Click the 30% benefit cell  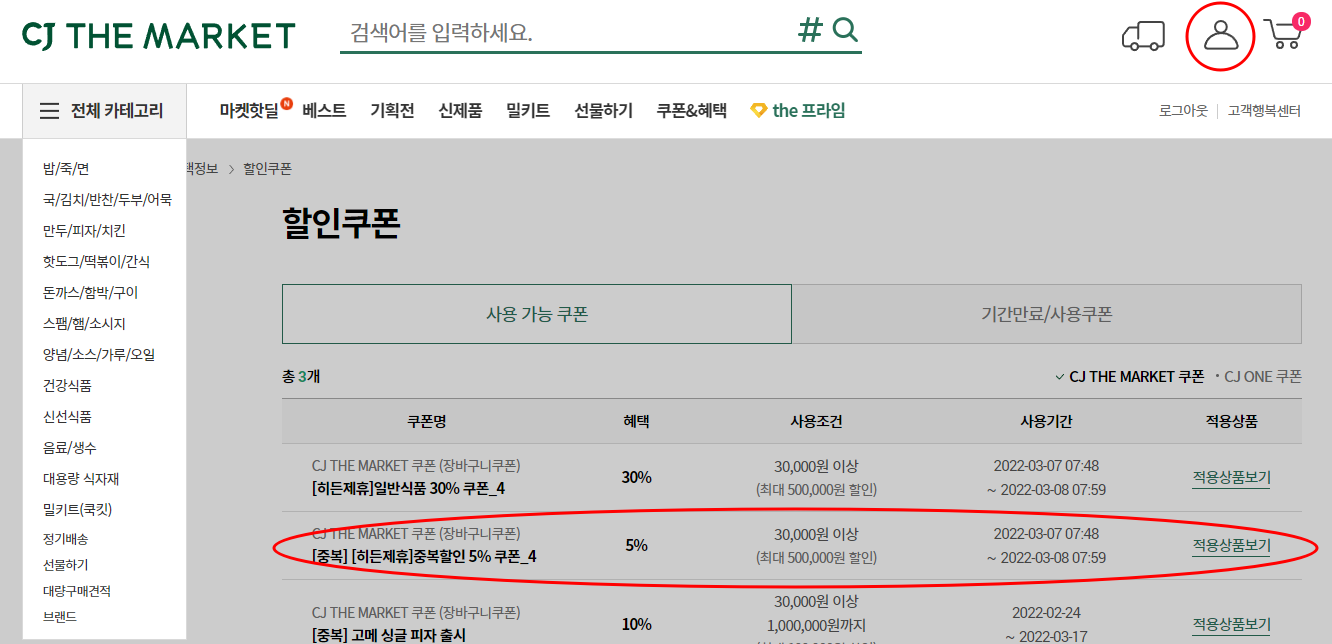pos(636,478)
